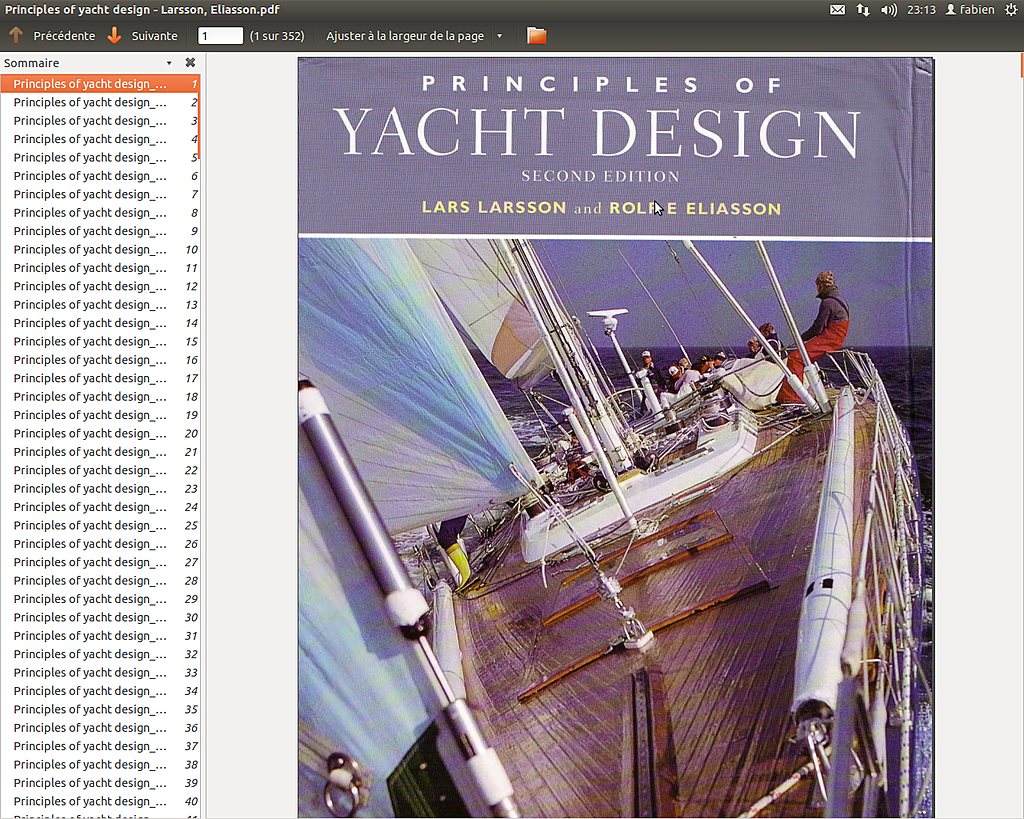Select outline entry for page 18

pos(101,397)
